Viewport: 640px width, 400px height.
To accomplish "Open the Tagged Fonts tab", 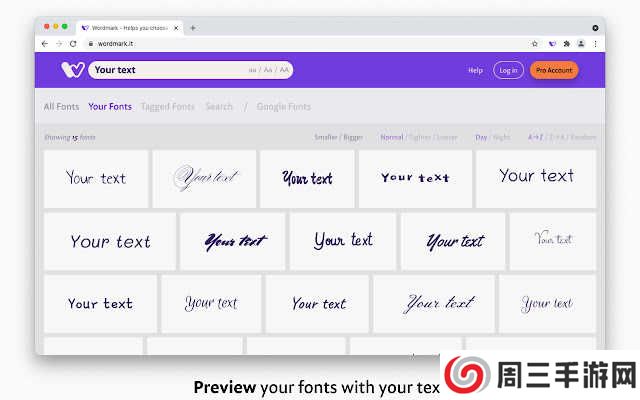I will click(x=167, y=107).
